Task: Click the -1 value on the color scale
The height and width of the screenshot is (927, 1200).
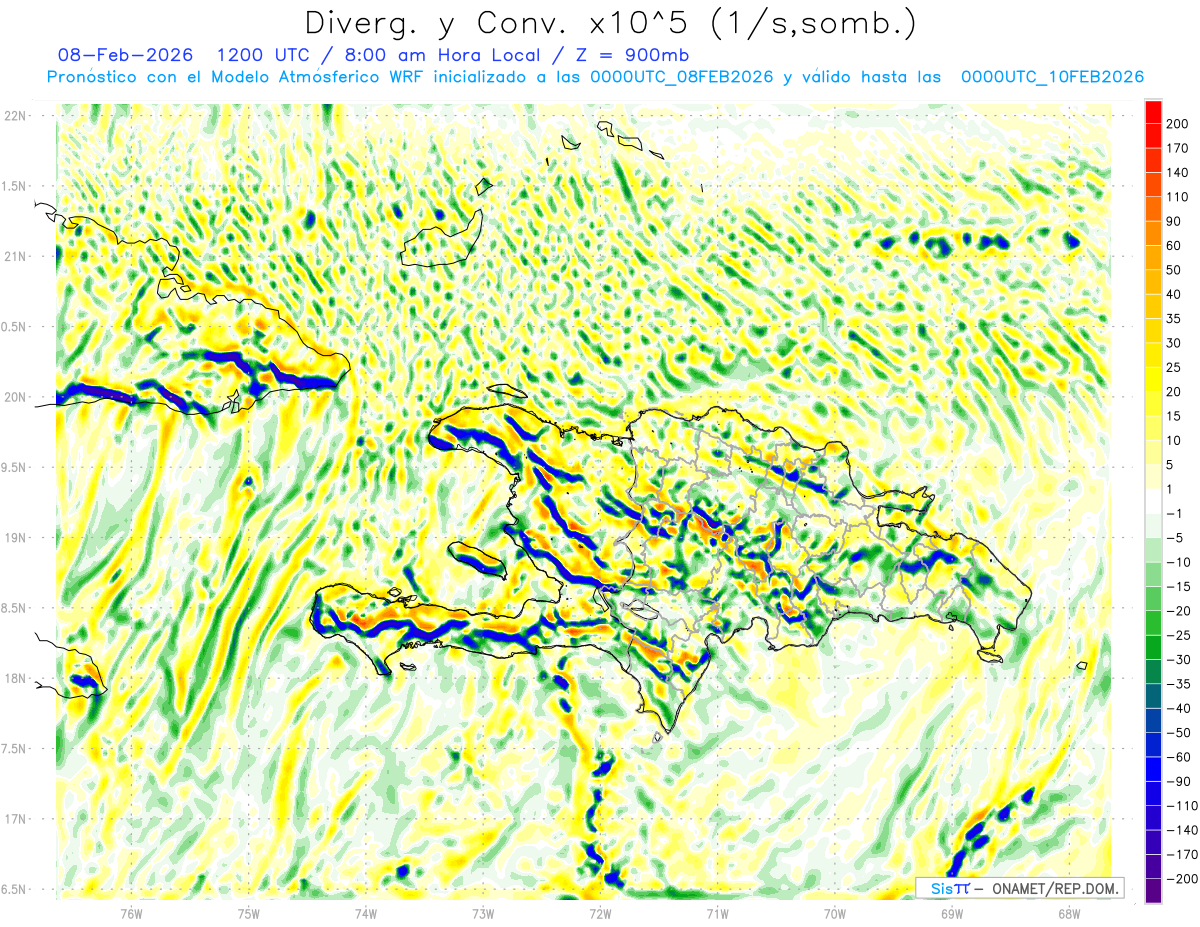Action: tap(1175, 513)
